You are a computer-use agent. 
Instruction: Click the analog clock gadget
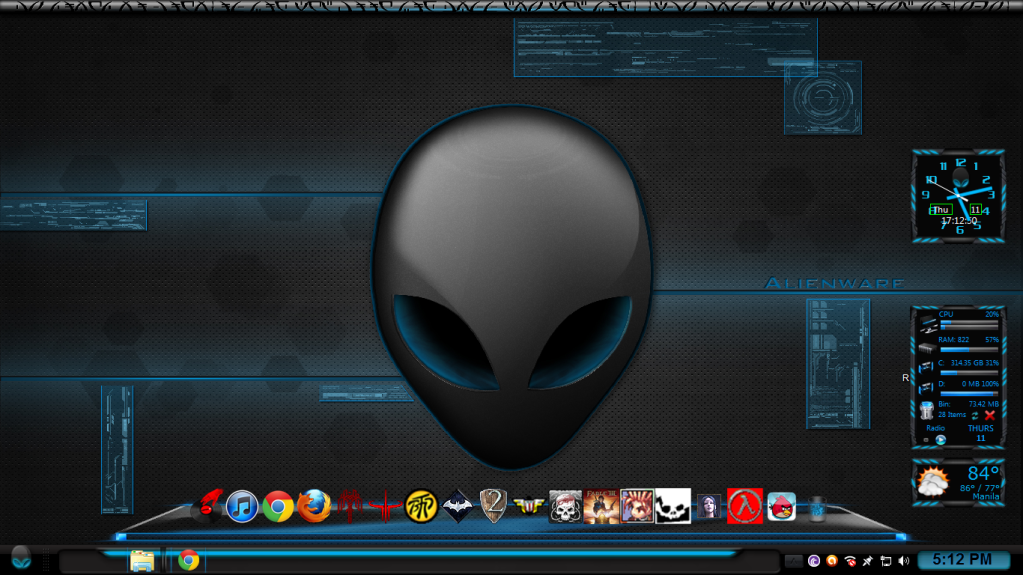tap(958, 195)
